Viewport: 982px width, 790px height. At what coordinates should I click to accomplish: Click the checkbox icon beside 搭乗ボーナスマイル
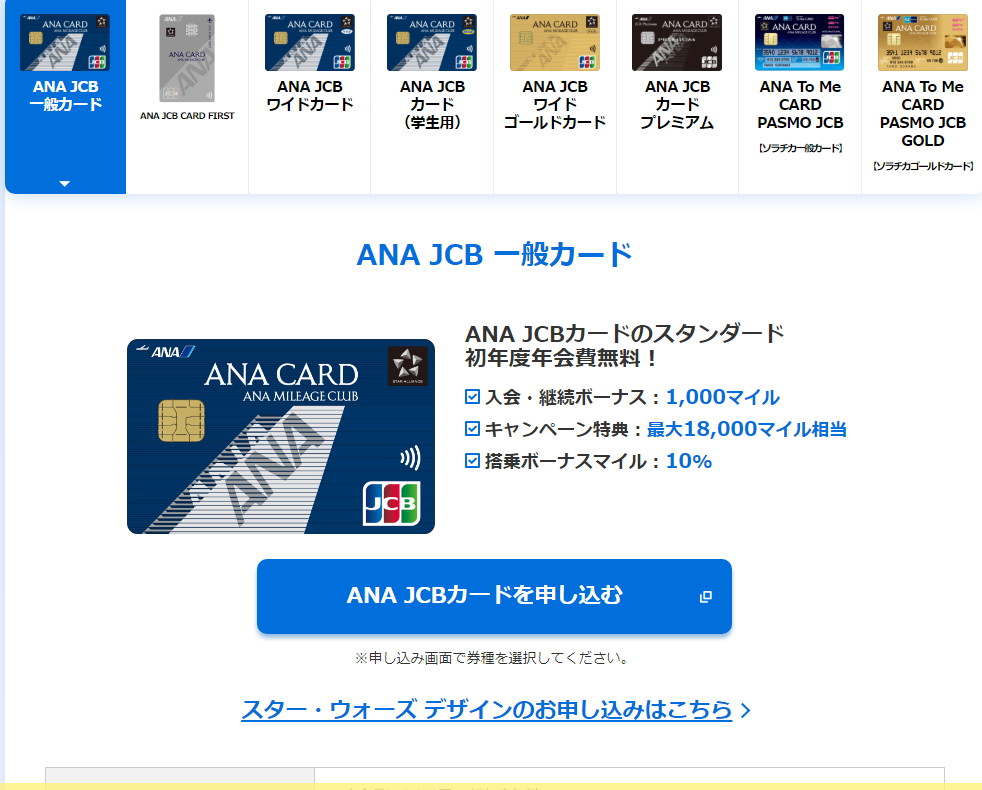click(x=473, y=461)
